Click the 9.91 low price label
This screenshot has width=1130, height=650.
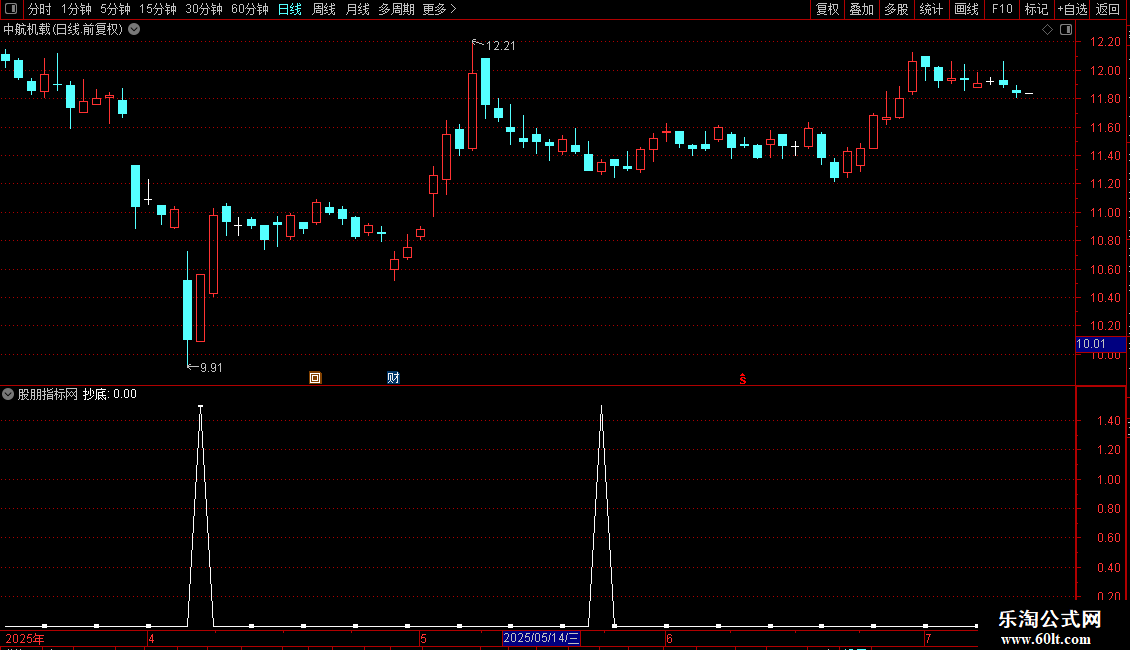211,368
